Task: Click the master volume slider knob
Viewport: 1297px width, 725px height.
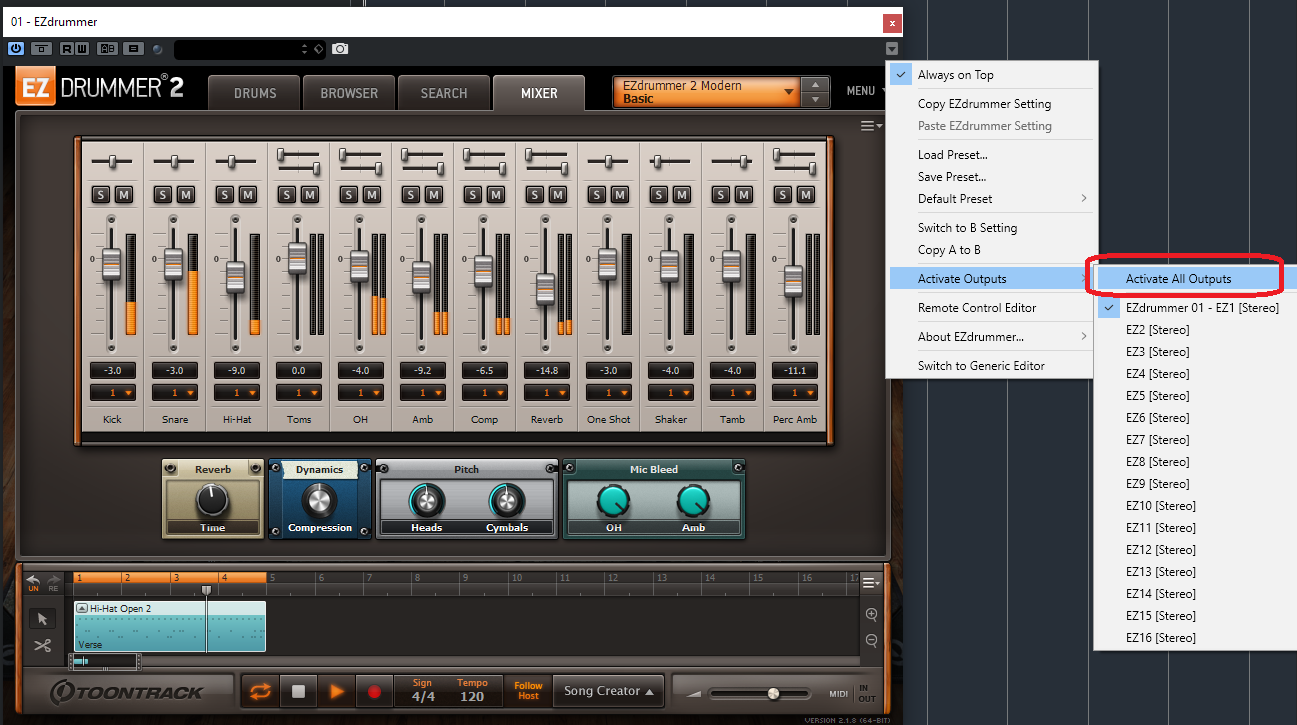Action: click(x=773, y=693)
